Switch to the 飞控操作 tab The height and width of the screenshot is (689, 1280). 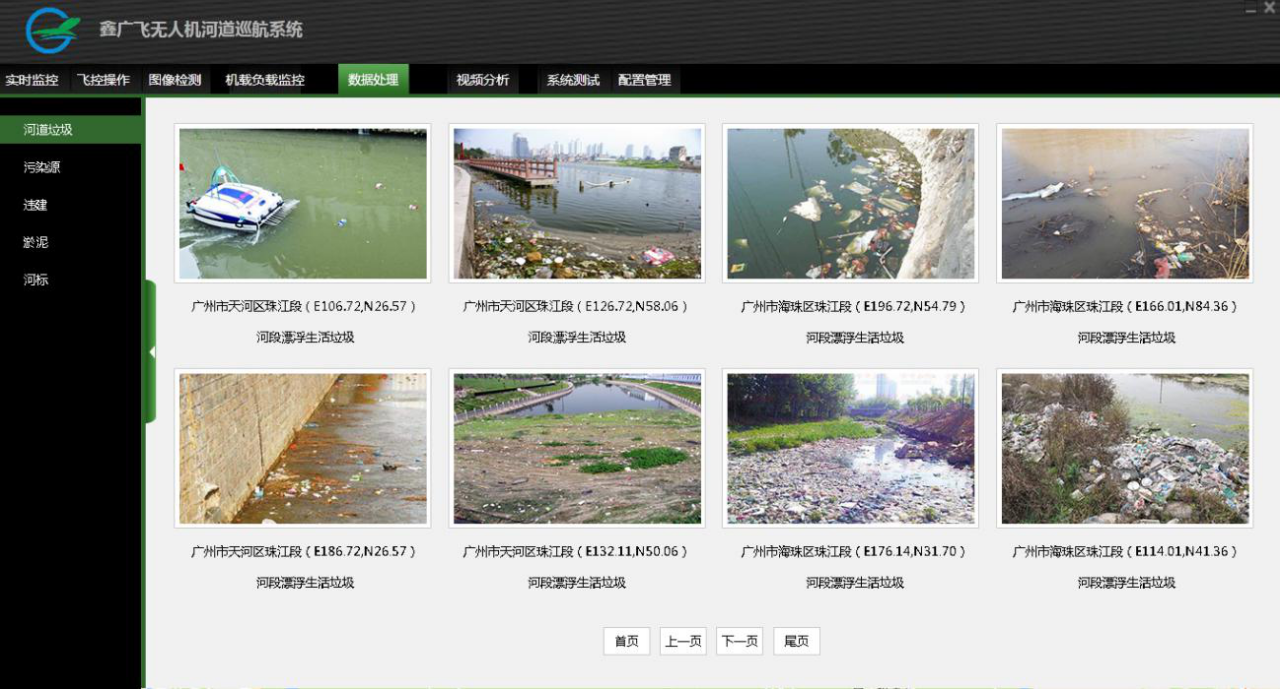[104, 80]
